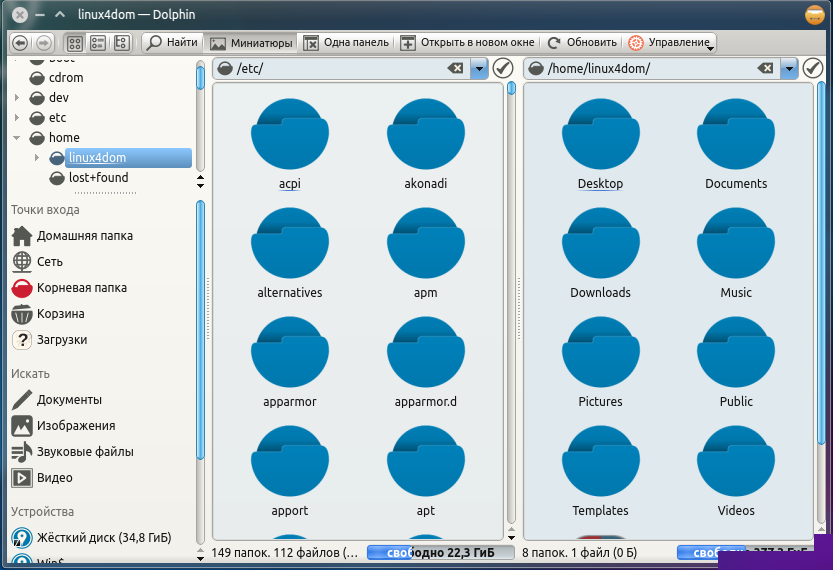Refresh with the Обновить button
Image resolution: width=833 pixels, height=570 pixels.
click(582, 42)
